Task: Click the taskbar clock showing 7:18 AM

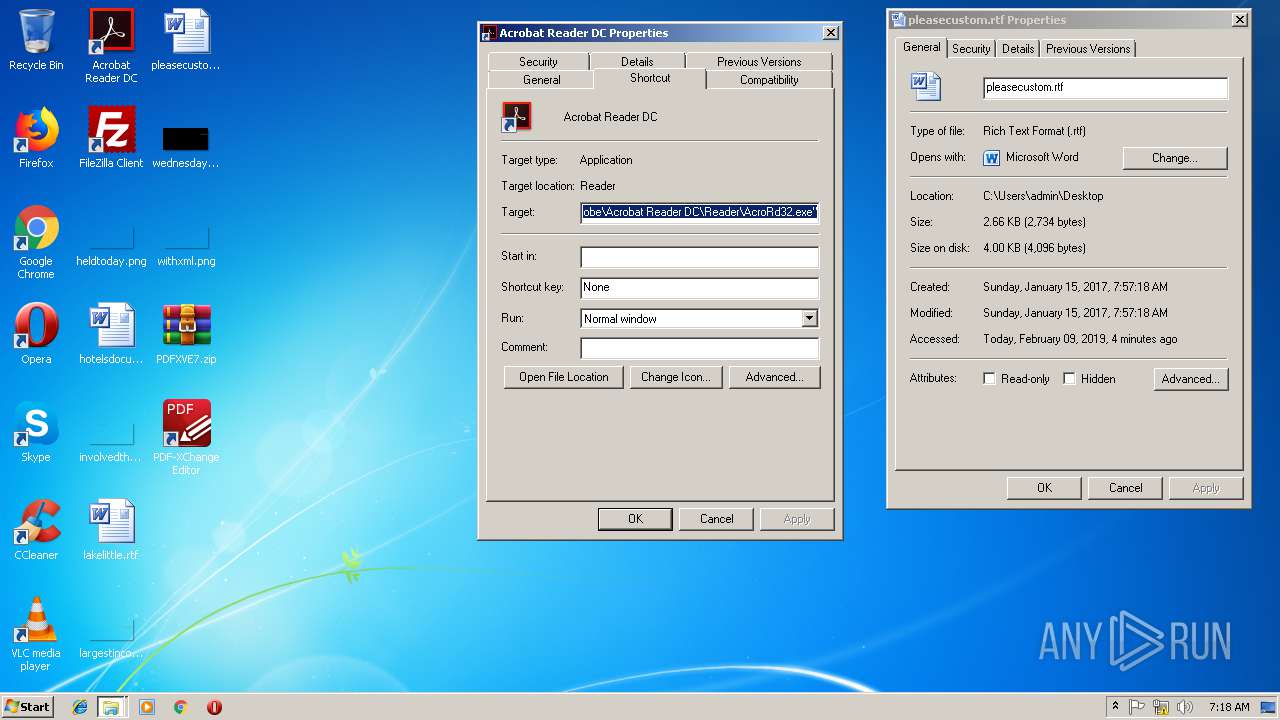Action: [x=1229, y=707]
